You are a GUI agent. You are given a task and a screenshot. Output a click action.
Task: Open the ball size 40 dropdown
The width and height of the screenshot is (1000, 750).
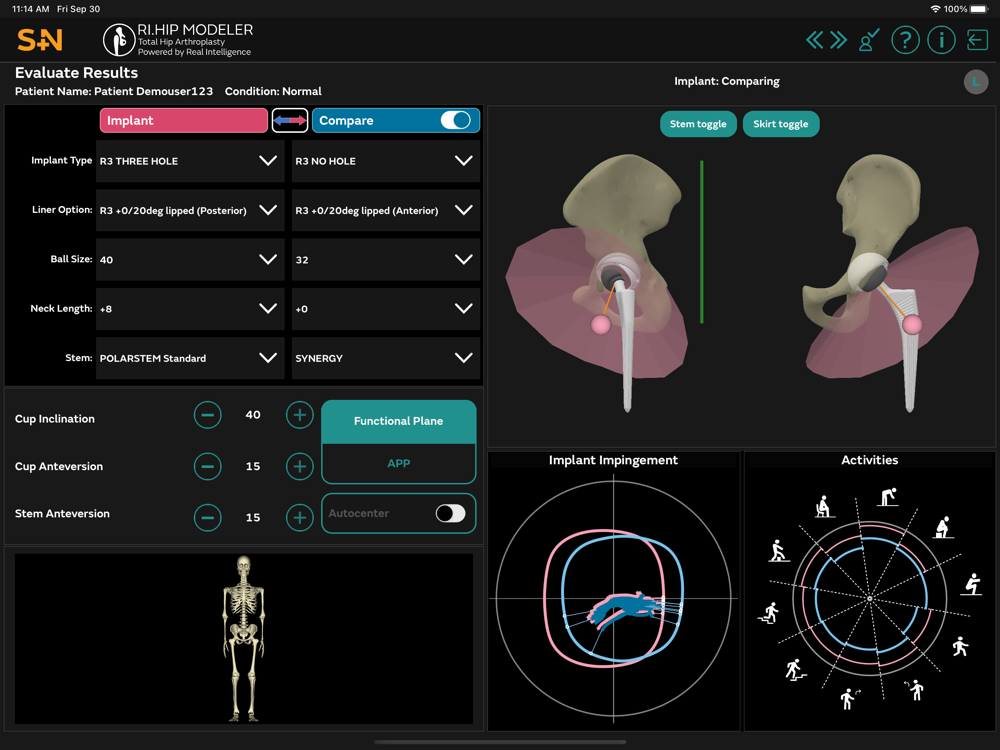coord(190,260)
